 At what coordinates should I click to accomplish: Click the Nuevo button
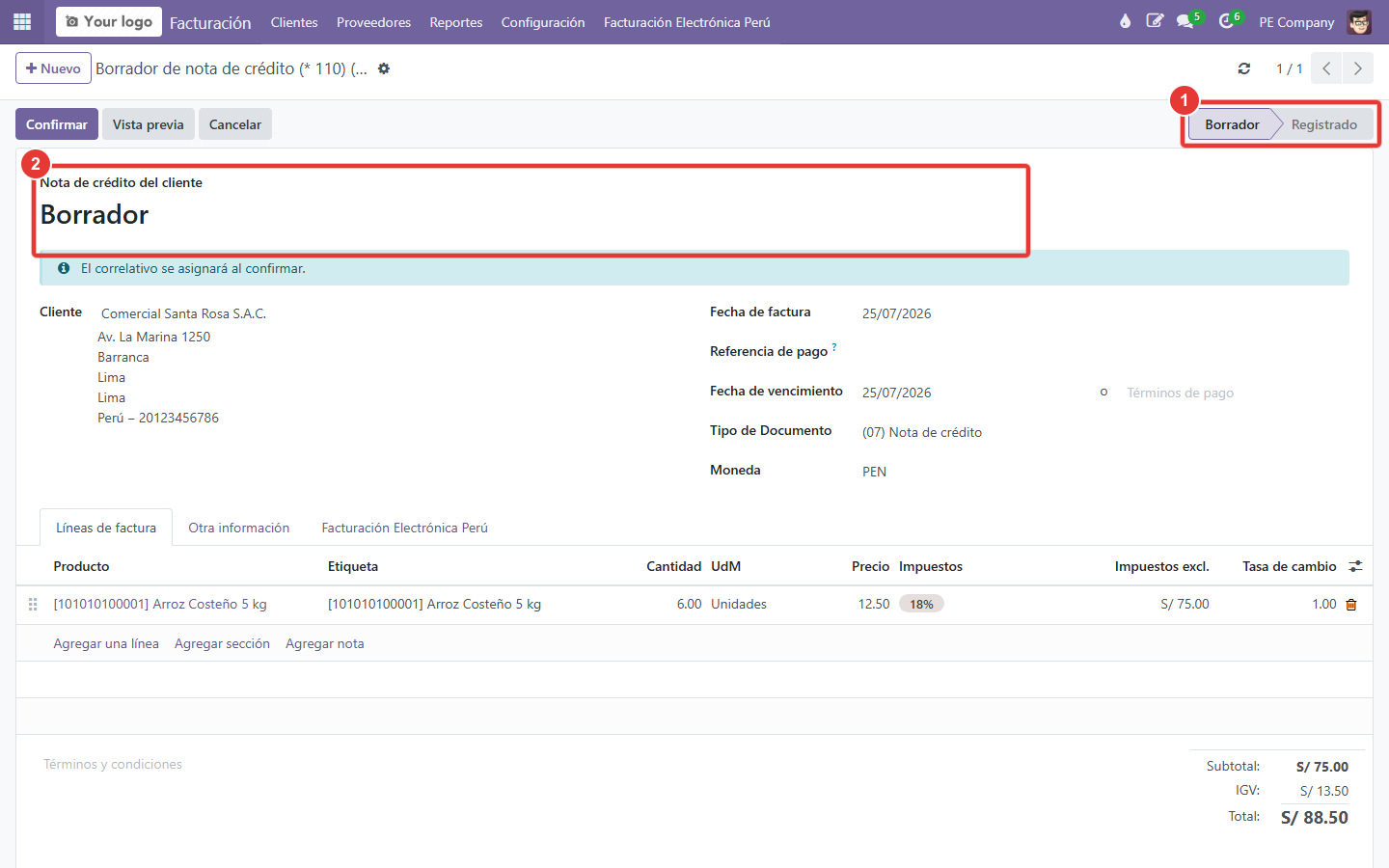click(53, 68)
